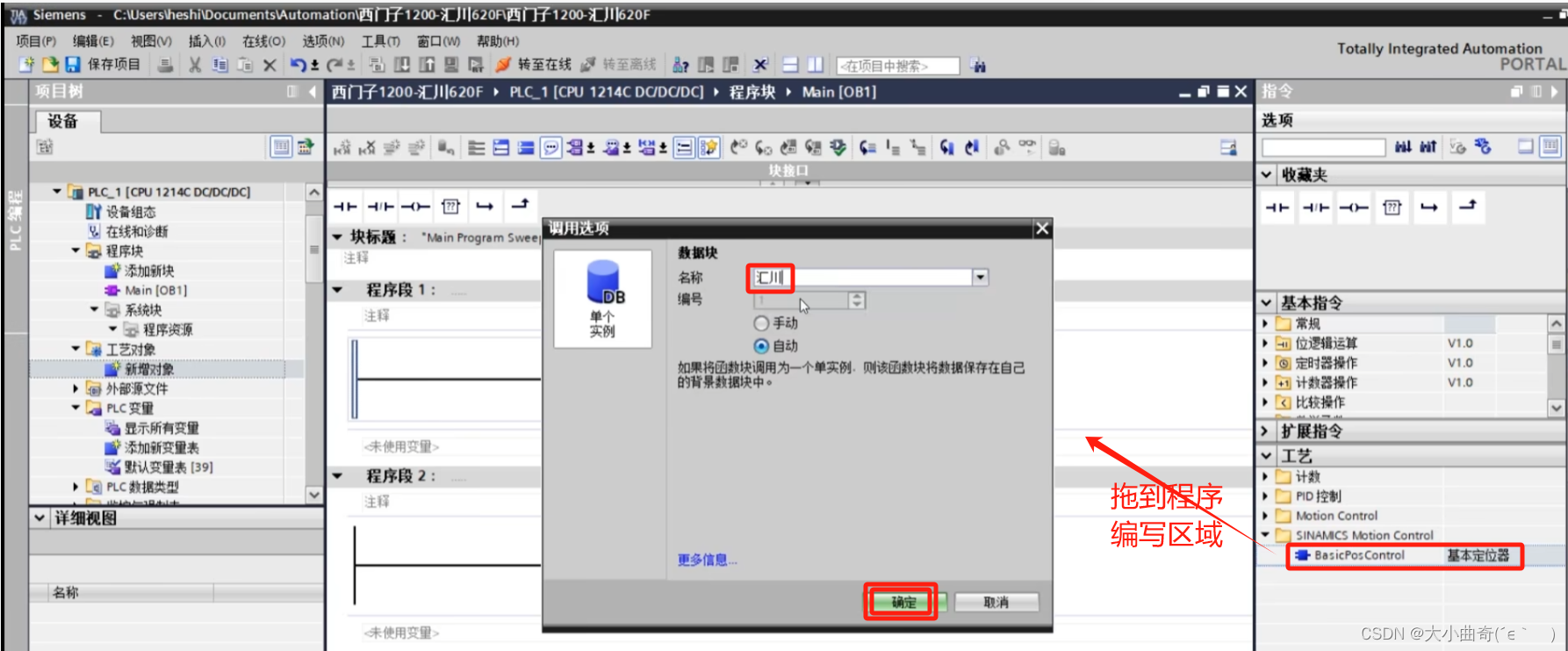Click the basic instructions scroll down arrow
The height and width of the screenshot is (651, 1568).
pyautogui.click(x=1556, y=408)
